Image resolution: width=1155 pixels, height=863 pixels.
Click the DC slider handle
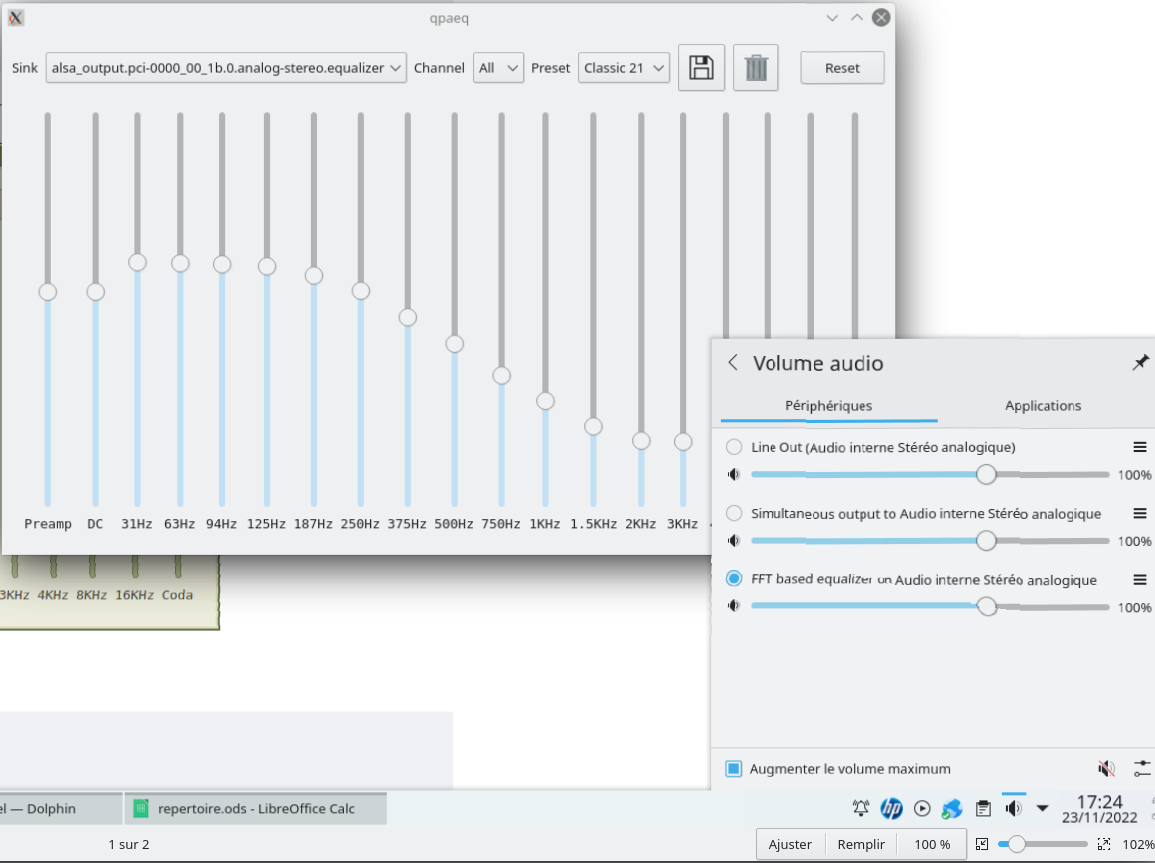[95, 292]
